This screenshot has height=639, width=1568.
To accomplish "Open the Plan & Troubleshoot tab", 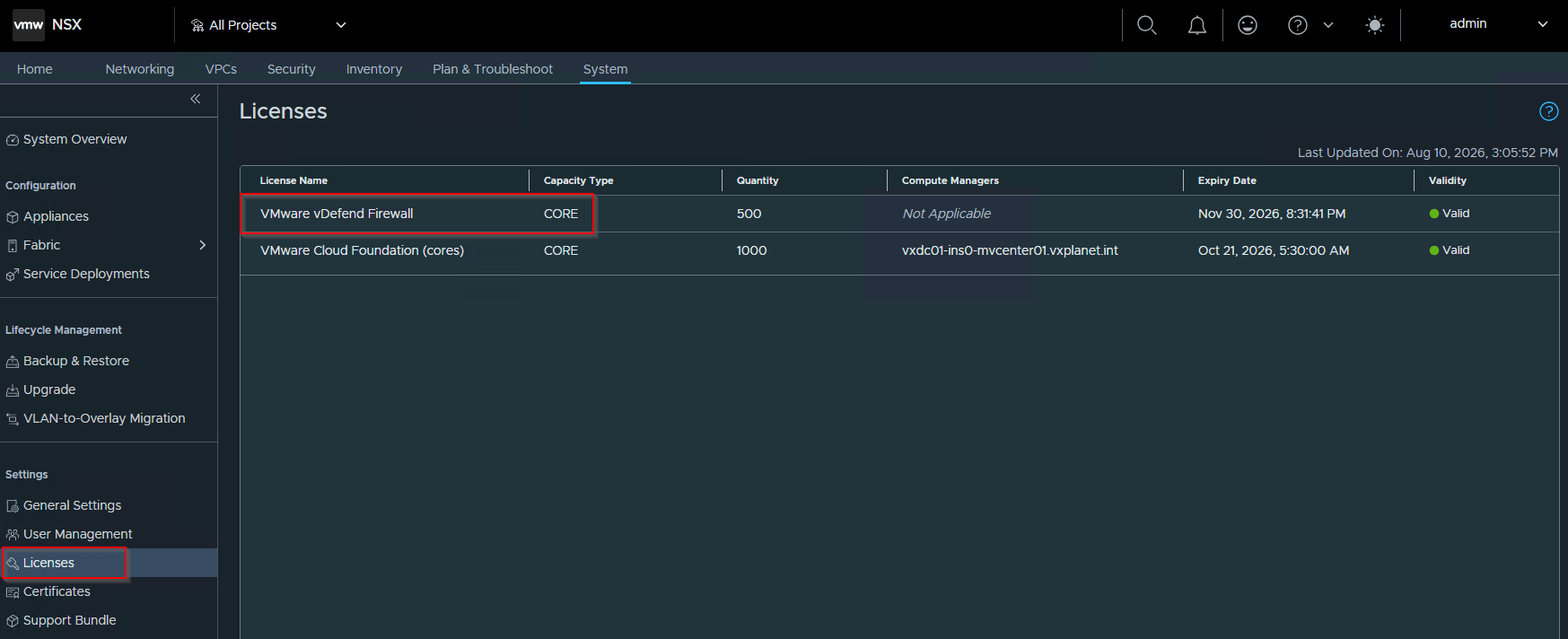I will [493, 69].
